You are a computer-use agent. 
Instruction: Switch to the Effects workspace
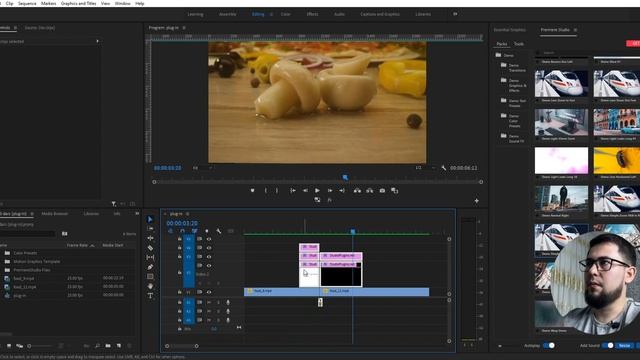point(312,14)
